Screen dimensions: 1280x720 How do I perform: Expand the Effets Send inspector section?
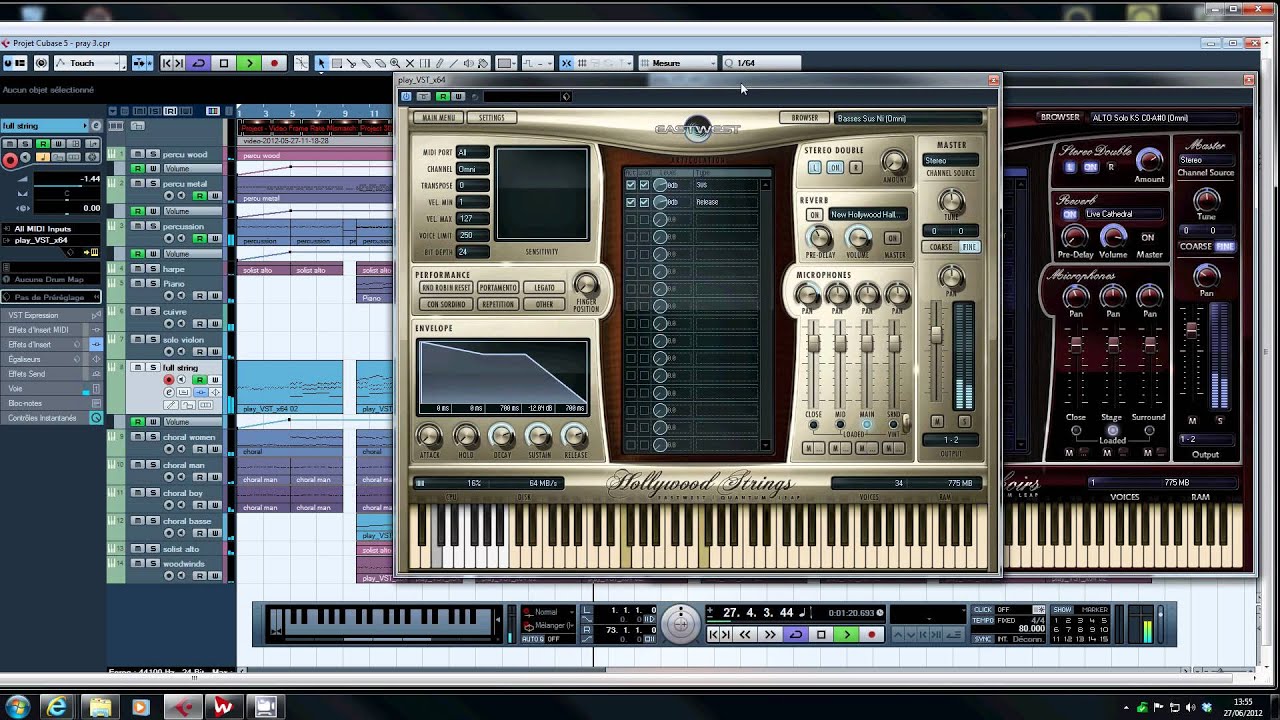click(50, 374)
